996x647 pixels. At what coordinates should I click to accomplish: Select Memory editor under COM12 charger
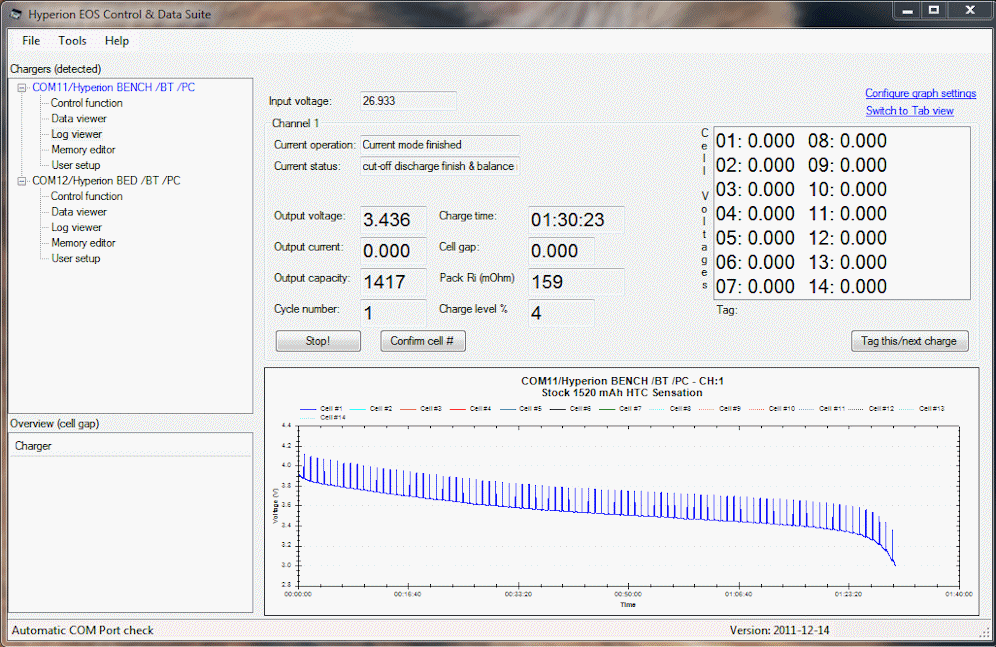(x=83, y=243)
